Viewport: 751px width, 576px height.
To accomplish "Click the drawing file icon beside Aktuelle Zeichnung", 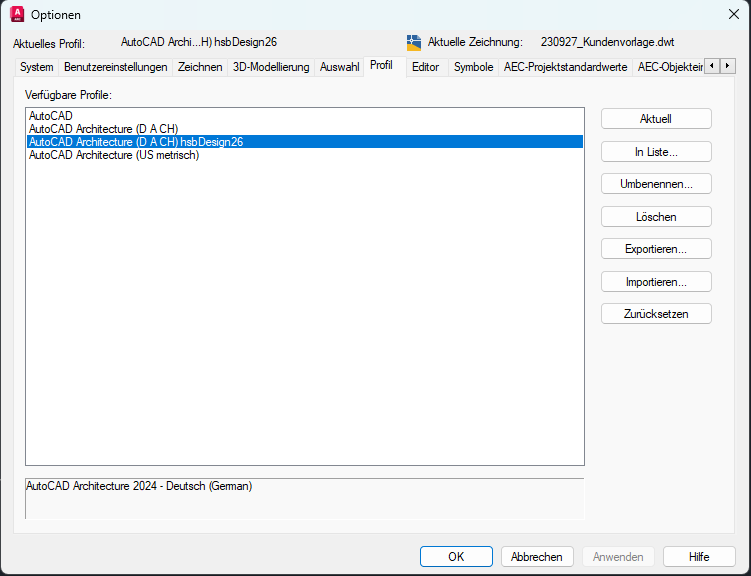I will click(414, 43).
